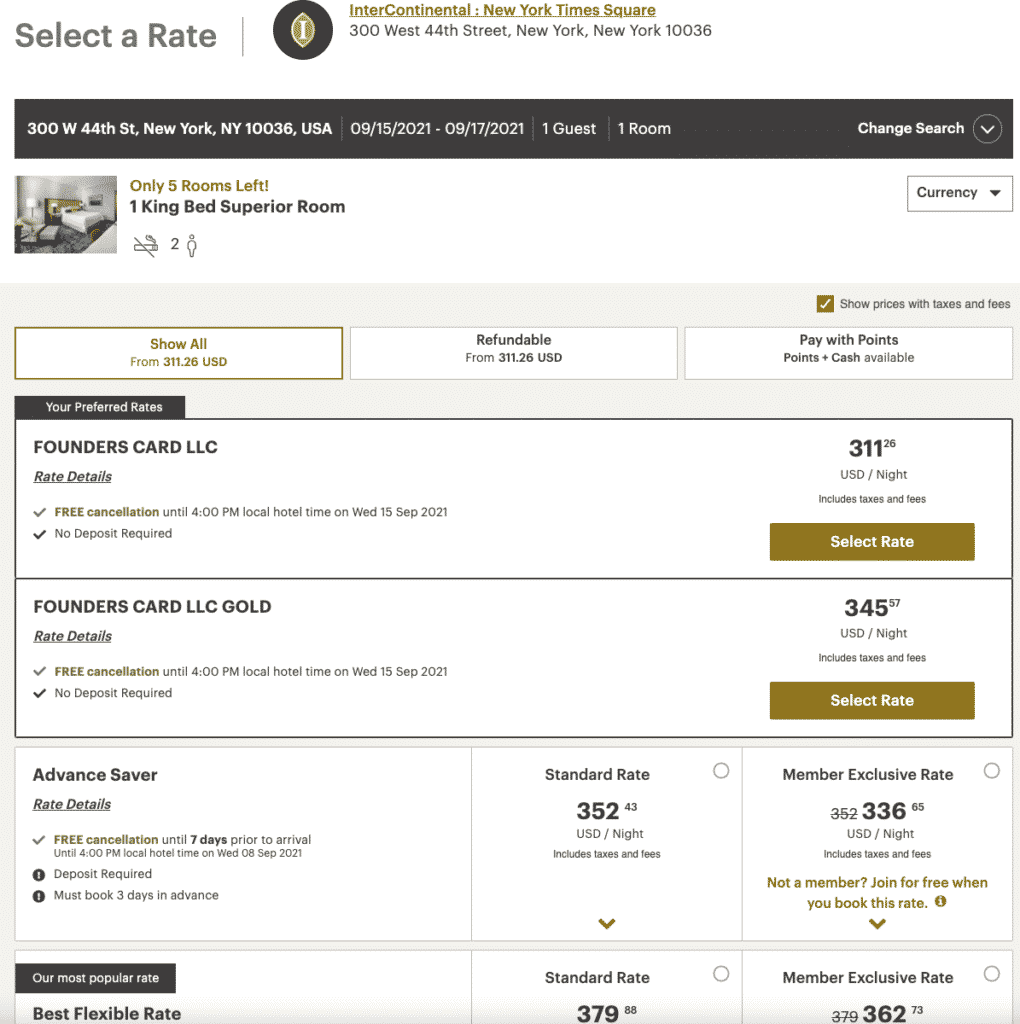Screen dimensions: 1020x1024
Task: Click the no-smoking icon under room name
Action: point(146,245)
